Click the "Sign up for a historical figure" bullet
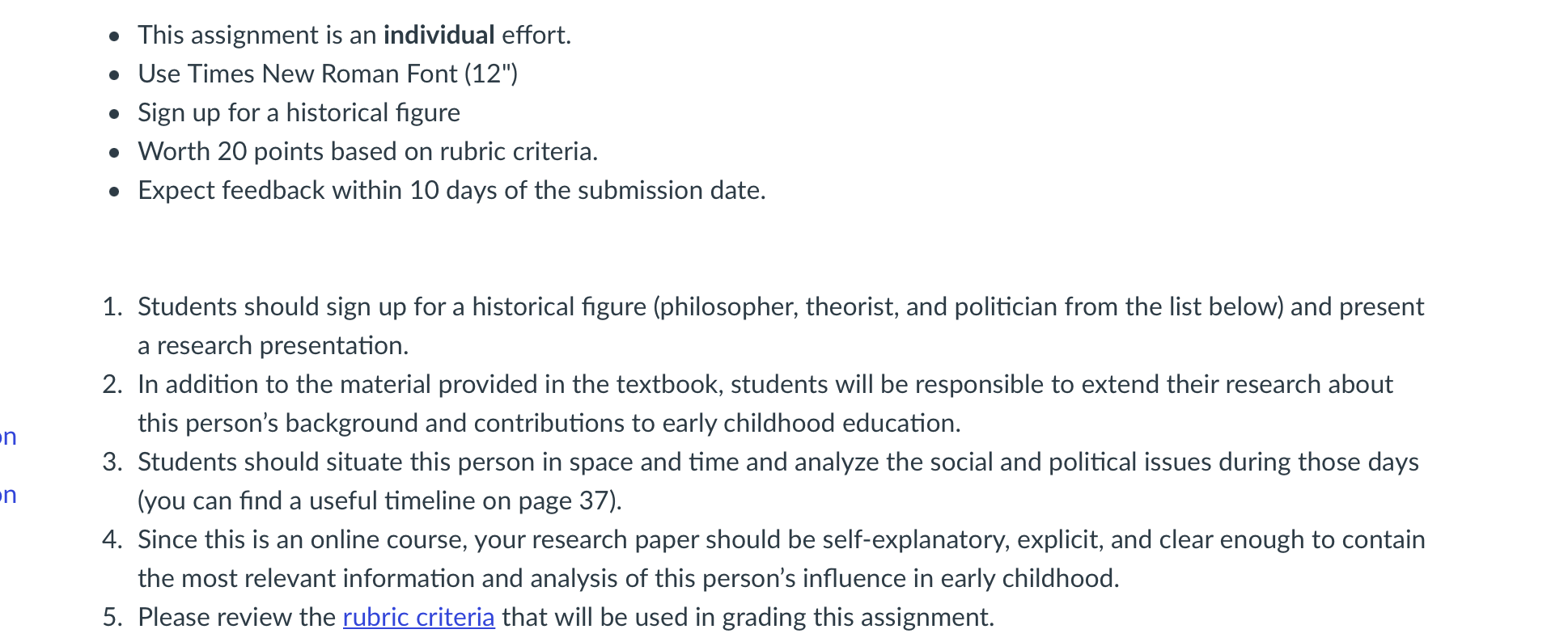The image size is (1568, 642). (299, 112)
